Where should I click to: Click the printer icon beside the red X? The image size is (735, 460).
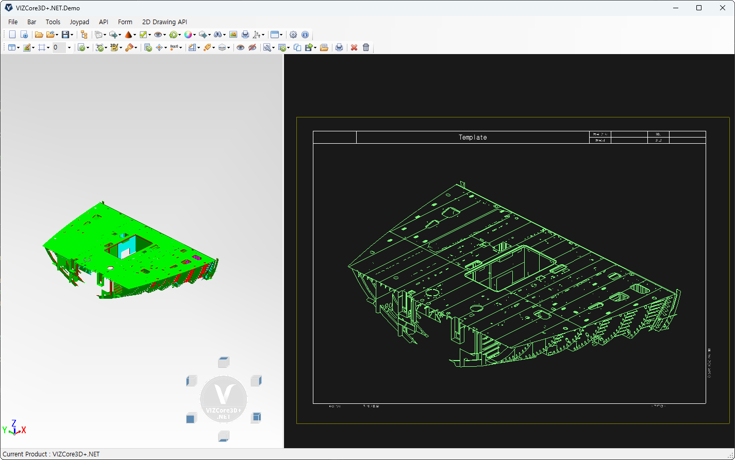click(x=339, y=47)
